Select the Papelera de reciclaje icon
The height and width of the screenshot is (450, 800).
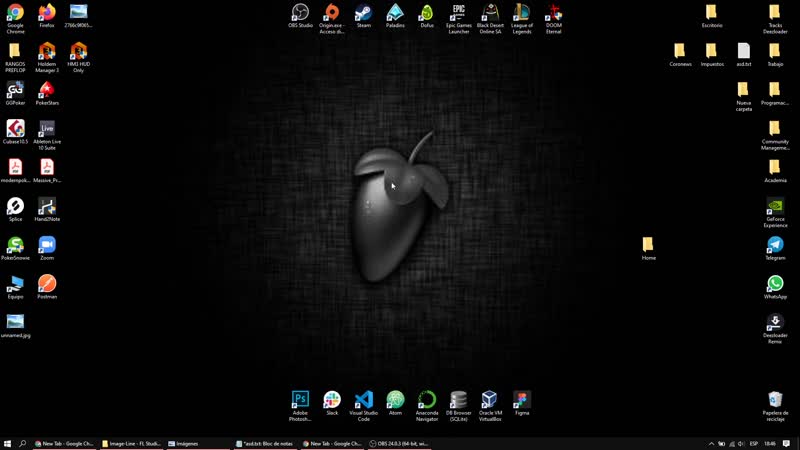pos(776,400)
